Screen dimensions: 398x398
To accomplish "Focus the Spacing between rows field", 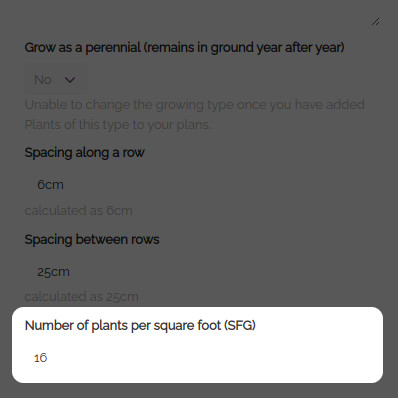I will [197, 272].
